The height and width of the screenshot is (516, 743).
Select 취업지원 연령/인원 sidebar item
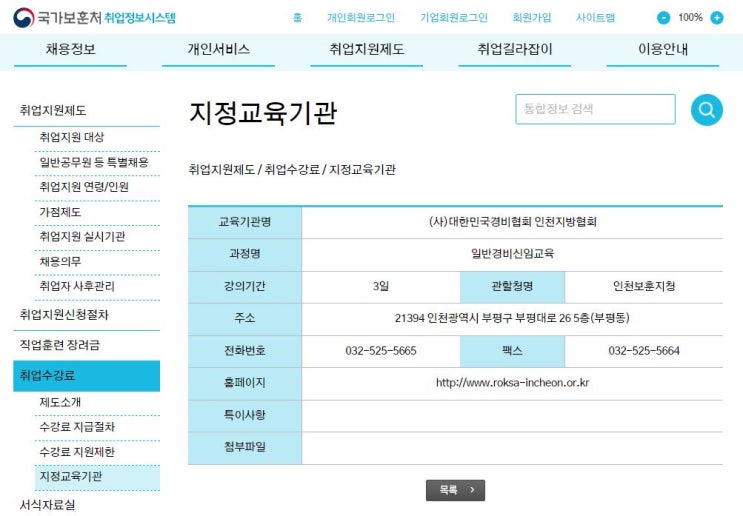tap(84, 187)
